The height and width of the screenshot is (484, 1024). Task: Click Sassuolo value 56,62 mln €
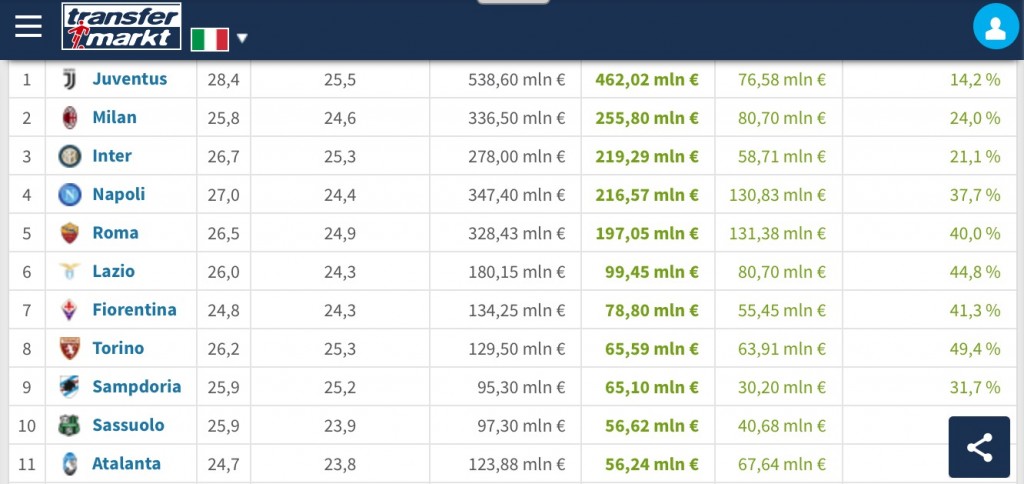click(652, 426)
